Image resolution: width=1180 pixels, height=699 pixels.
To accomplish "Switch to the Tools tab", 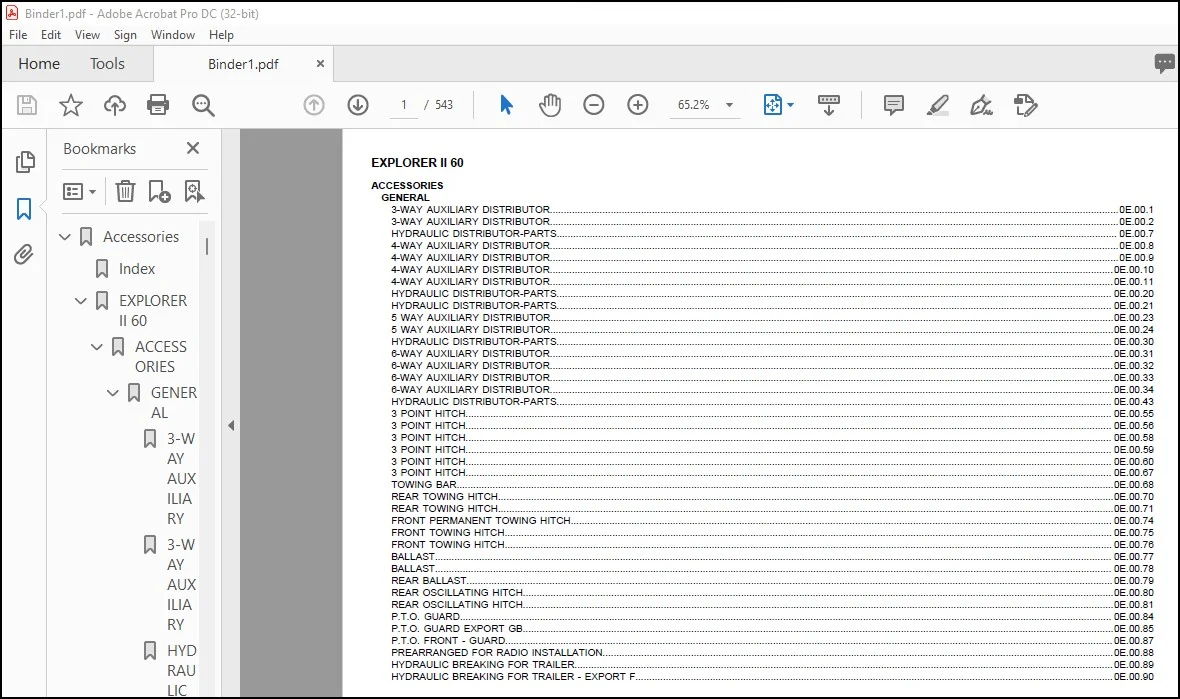I will (108, 64).
